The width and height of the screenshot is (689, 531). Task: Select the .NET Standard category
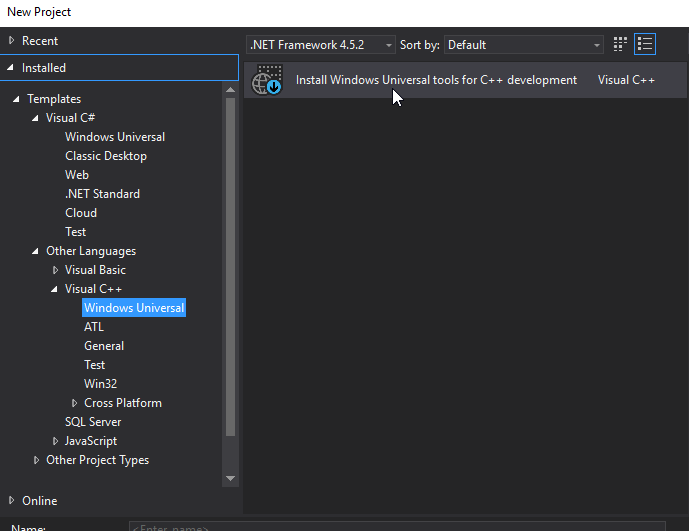coord(102,194)
